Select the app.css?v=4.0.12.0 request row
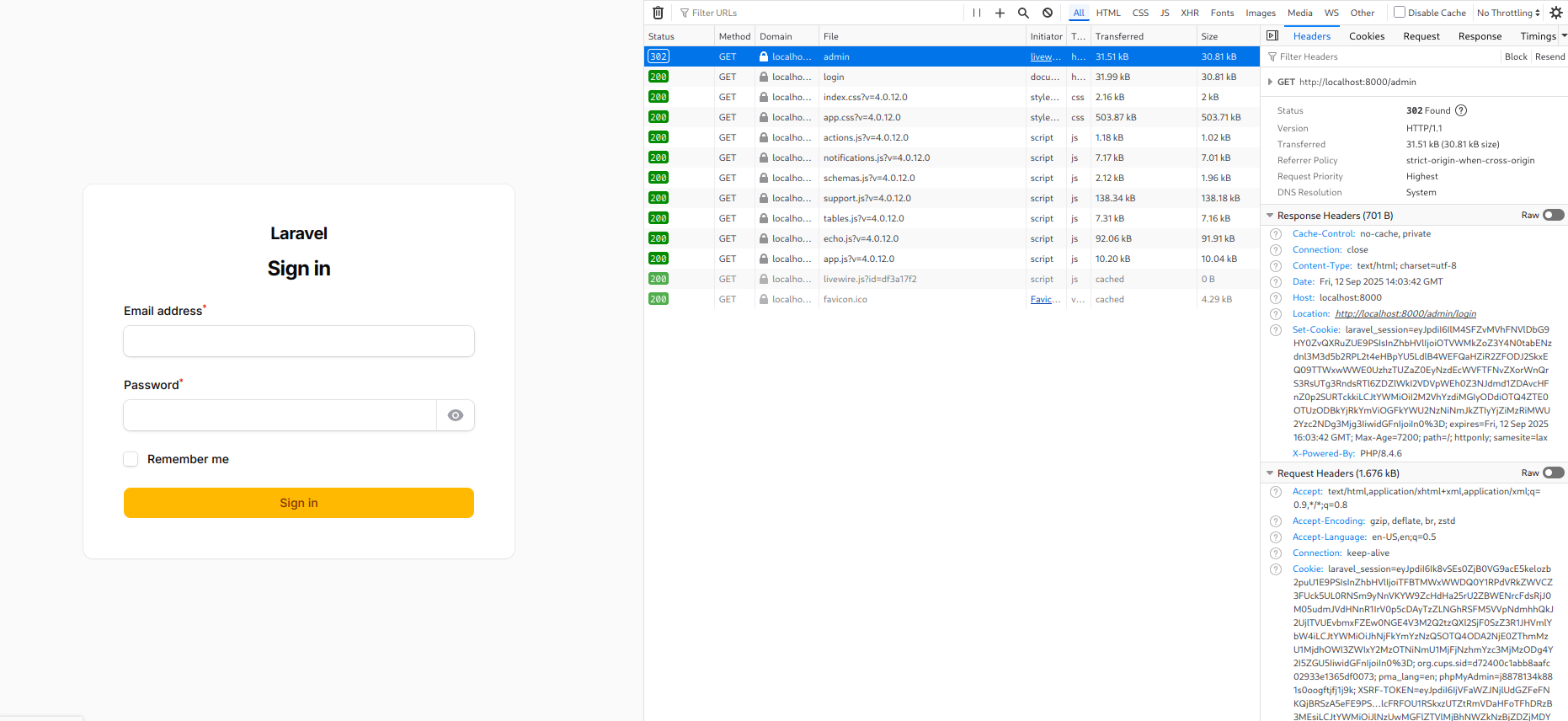The height and width of the screenshot is (721, 1568). point(952,117)
